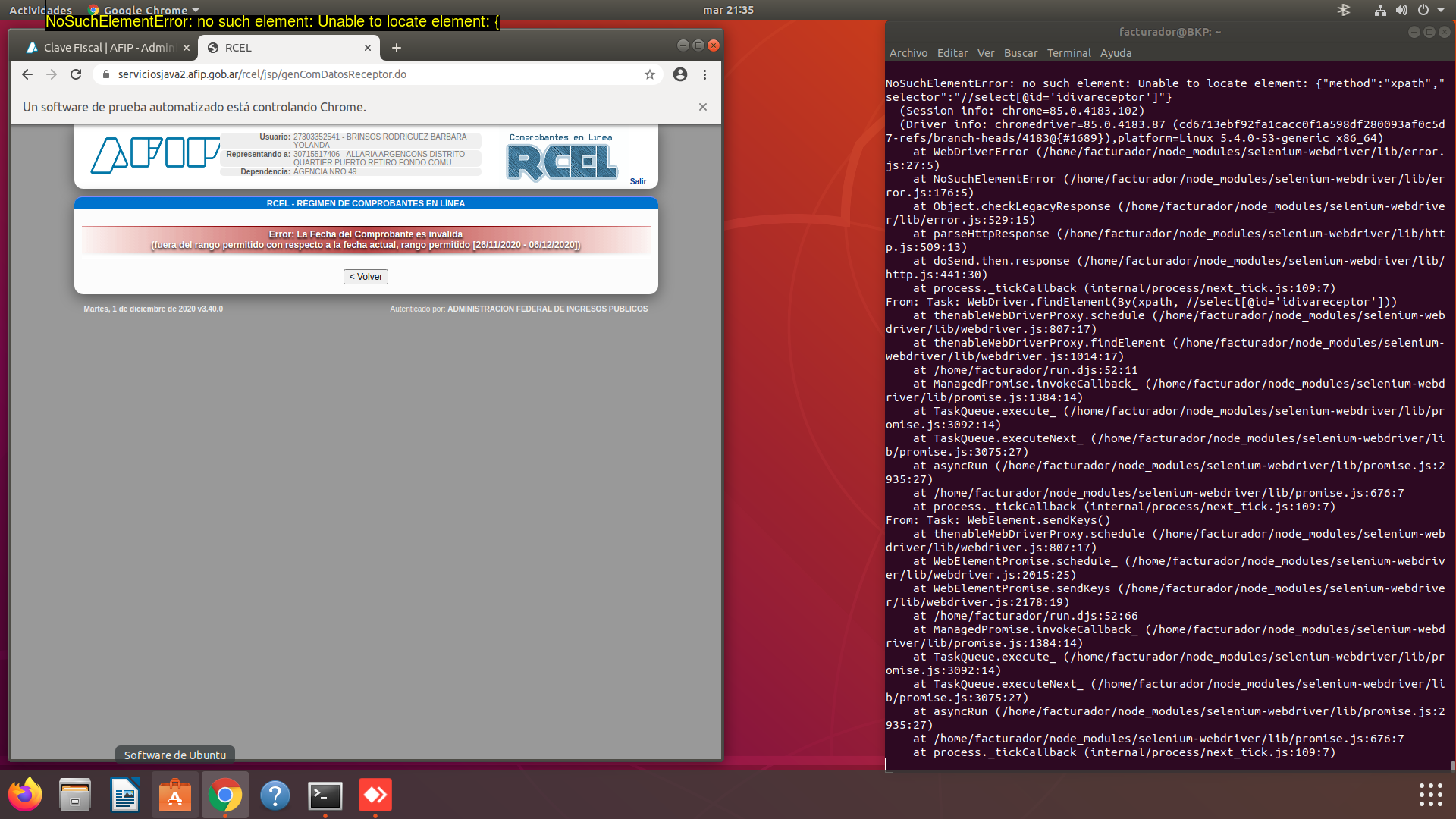Image resolution: width=1456 pixels, height=819 pixels.
Task: Click the Volver button
Action: point(366,277)
